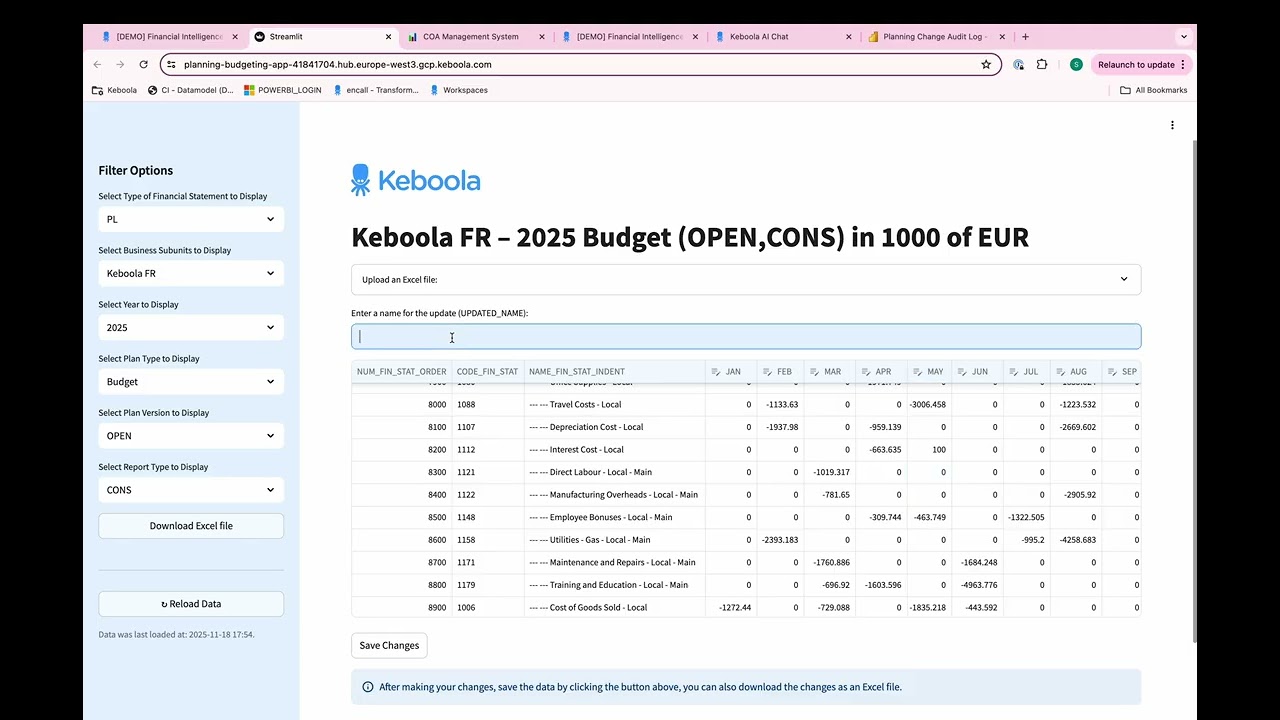
Task: Open Workspaces bookmark
Action: [x=459, y=90]
